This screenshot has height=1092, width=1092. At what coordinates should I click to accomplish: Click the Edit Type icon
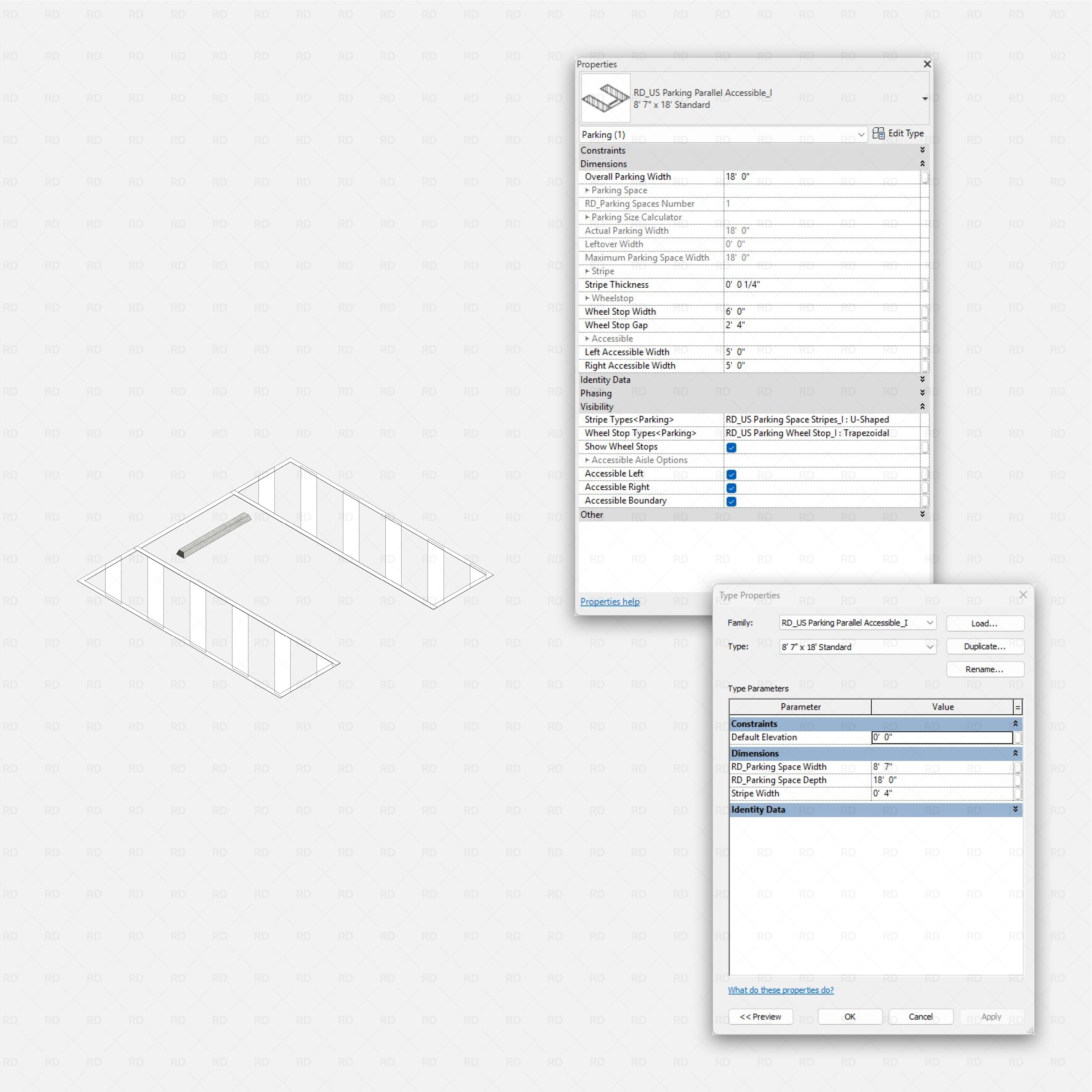[878, 133]
